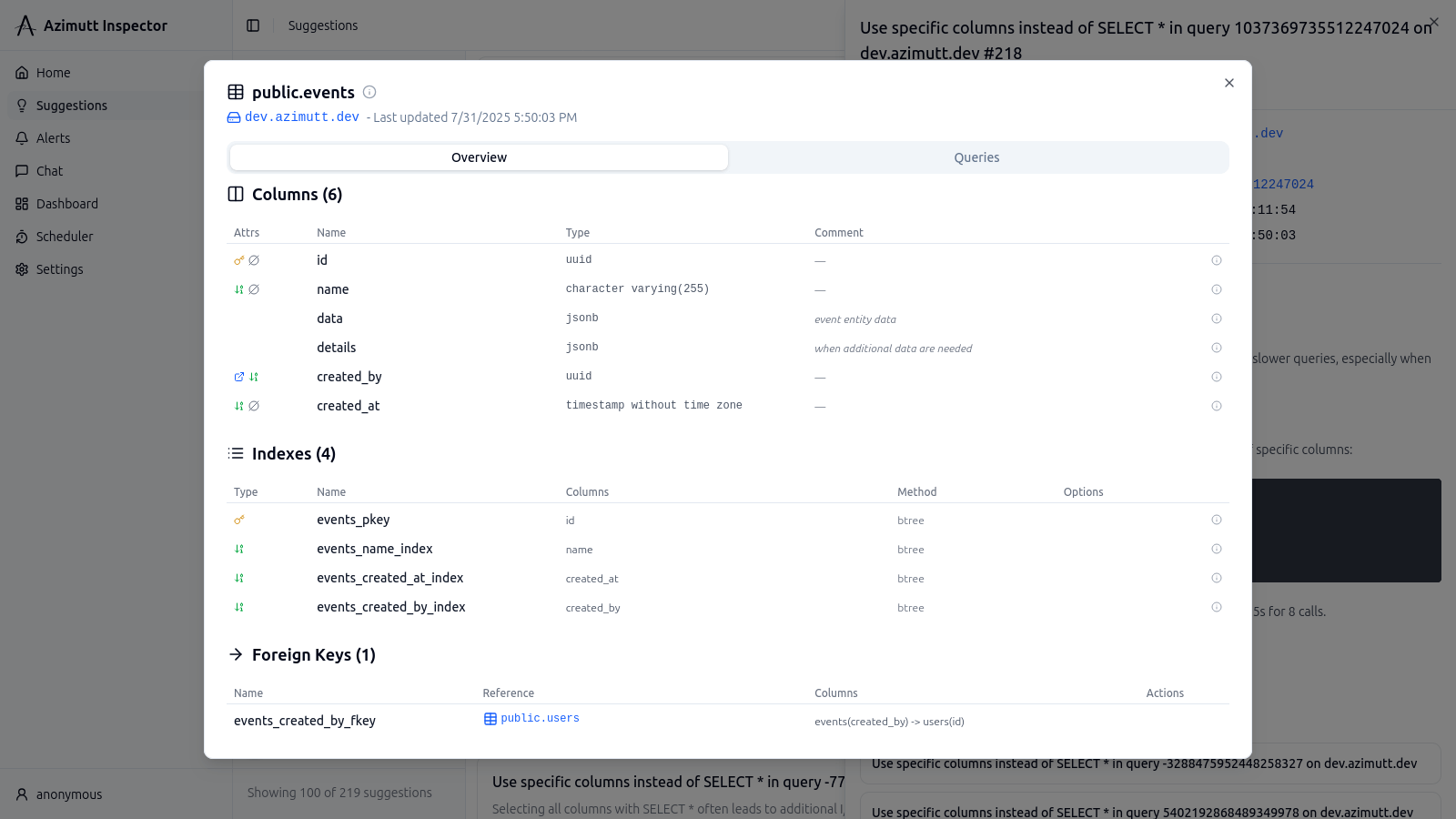Click the info icon for the data column
This screenshot has width=1456, height=819.
[1217, 318]
